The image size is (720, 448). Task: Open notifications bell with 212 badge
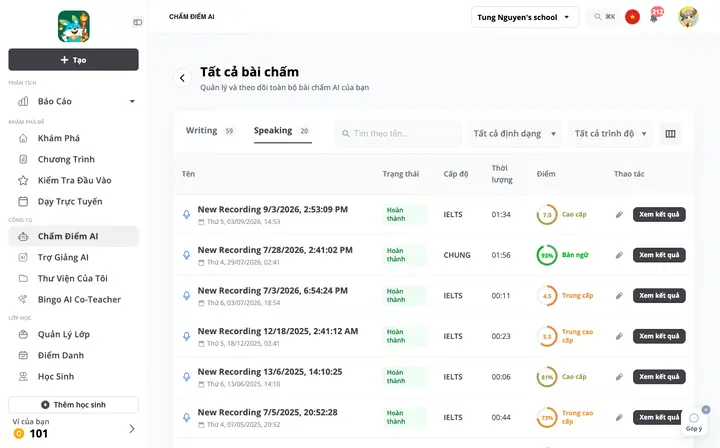click(654, 17)
